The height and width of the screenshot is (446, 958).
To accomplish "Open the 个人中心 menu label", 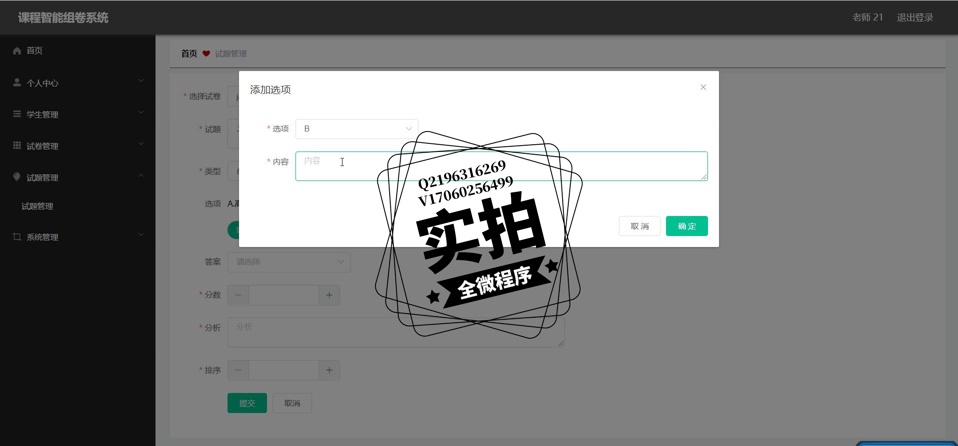I will coord(42,83).
